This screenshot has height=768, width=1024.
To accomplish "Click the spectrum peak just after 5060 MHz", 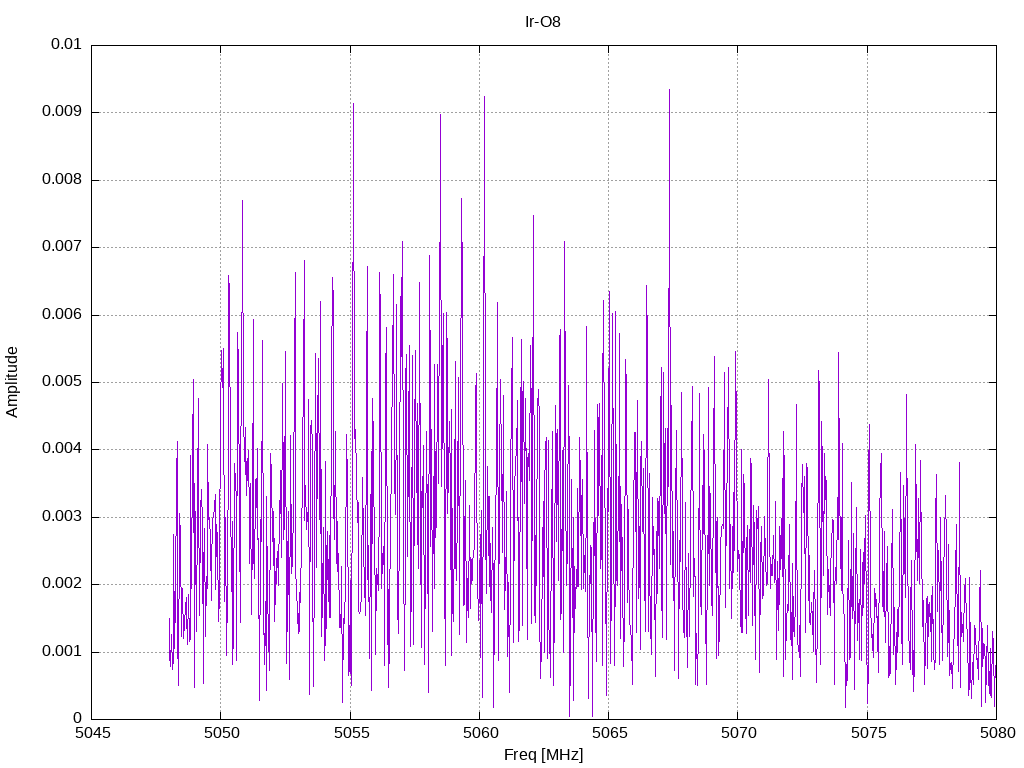I will click(x=485, y=97).
